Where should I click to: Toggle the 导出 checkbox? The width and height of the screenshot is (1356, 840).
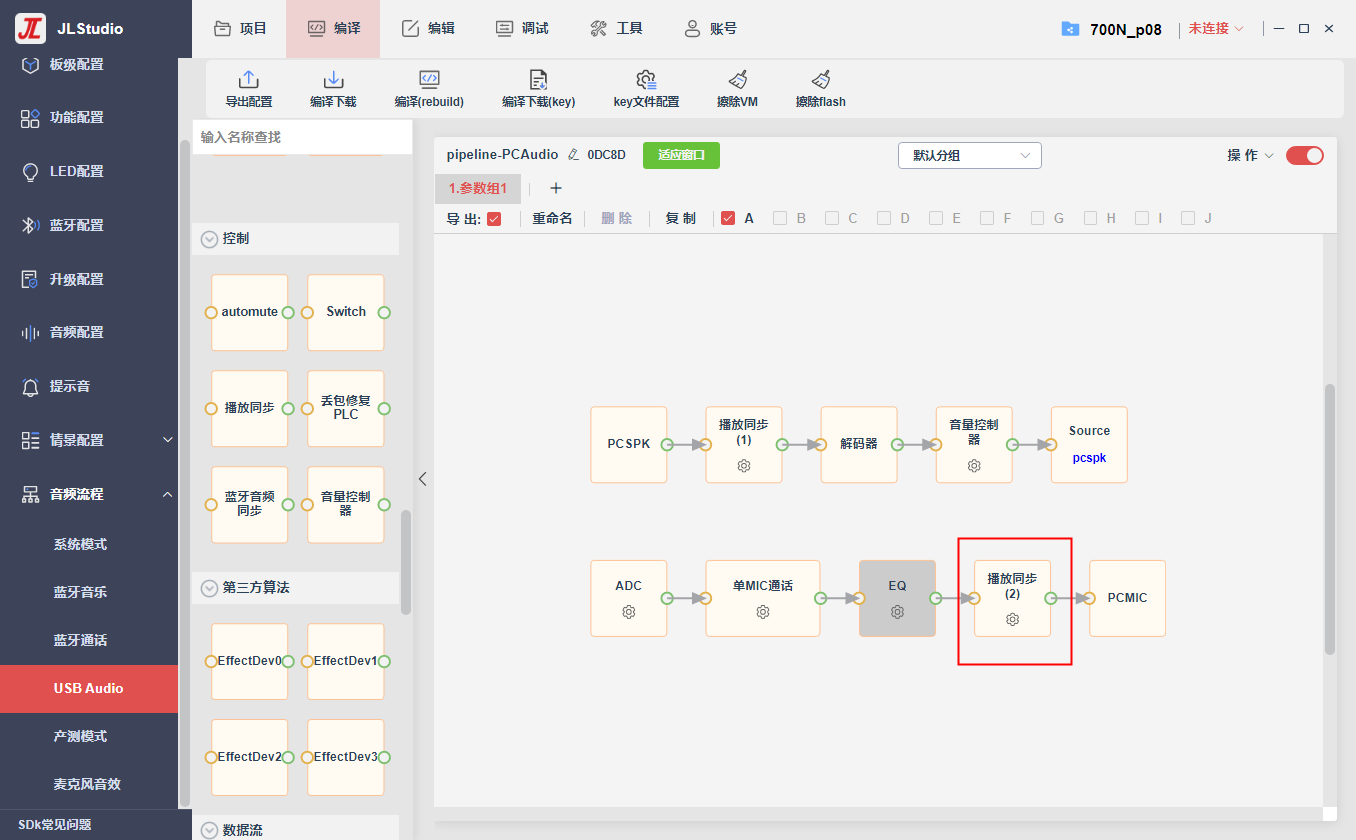494,219
